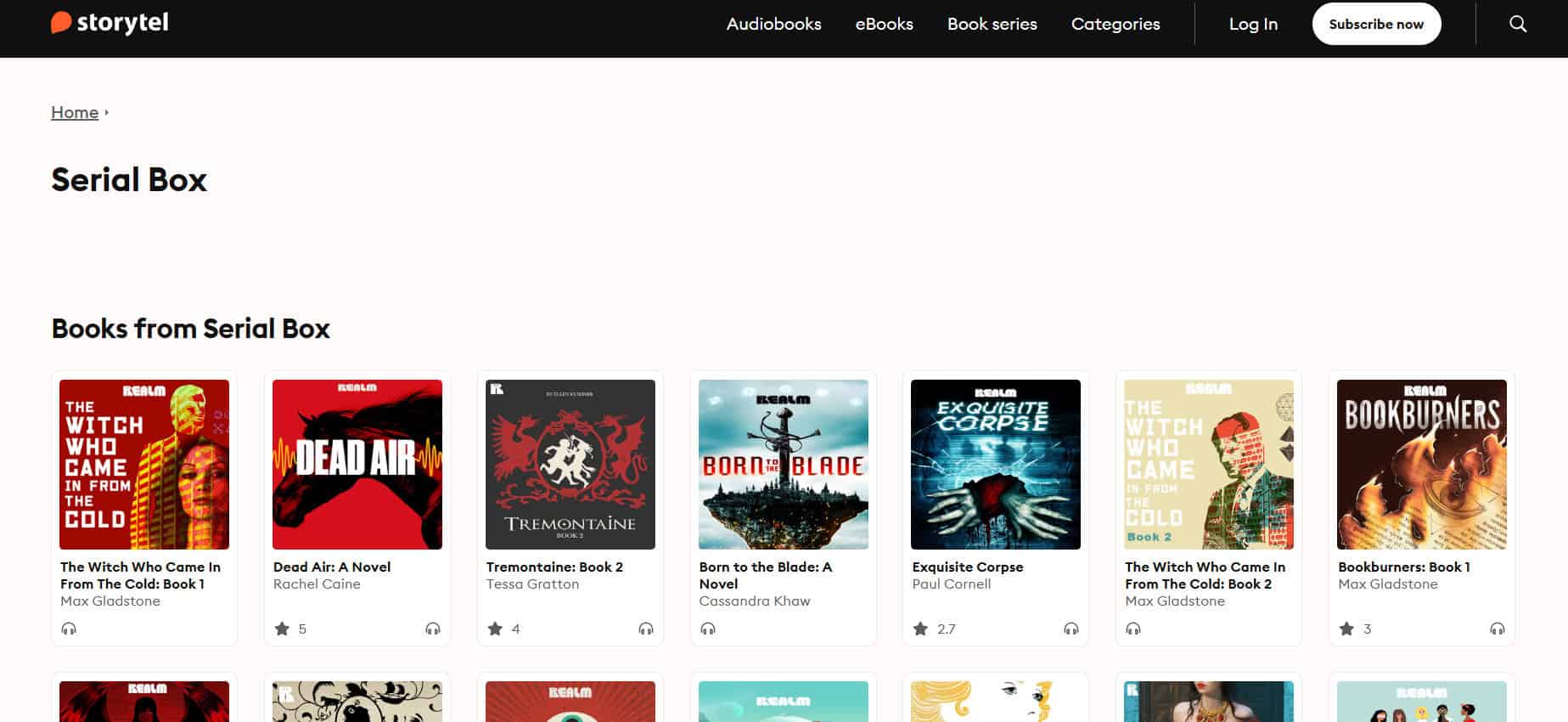Click the star rating icon on Bookburners: Book 1
1568x722 pixels.
[1346, 629]
